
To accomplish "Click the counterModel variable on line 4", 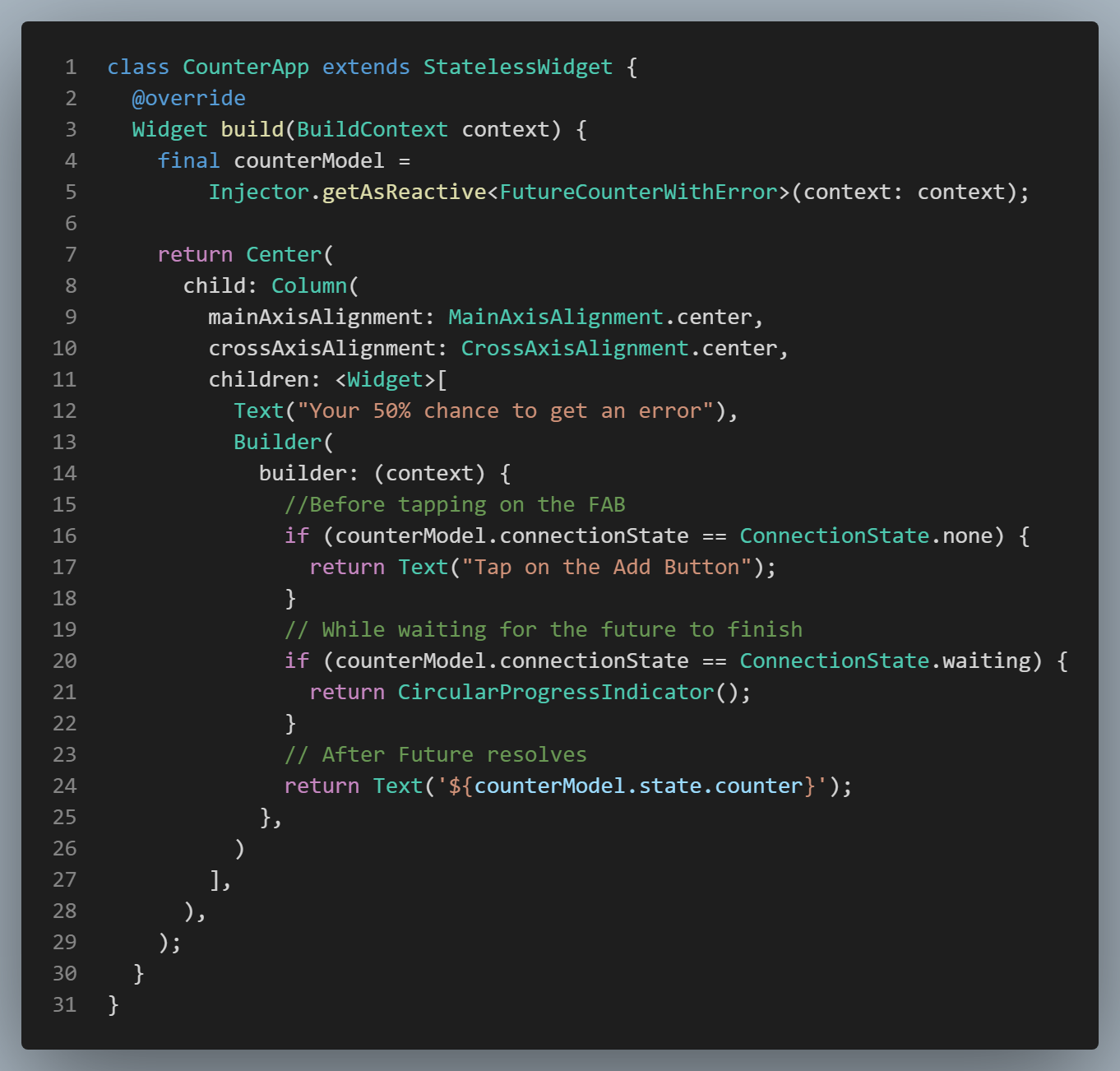I will (308, 160).
